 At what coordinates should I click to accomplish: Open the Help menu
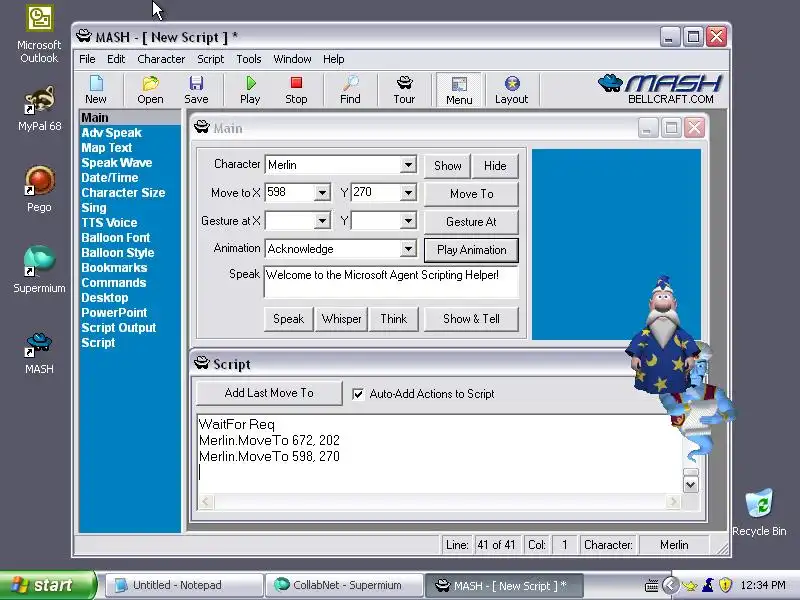(x=334, y=59)
